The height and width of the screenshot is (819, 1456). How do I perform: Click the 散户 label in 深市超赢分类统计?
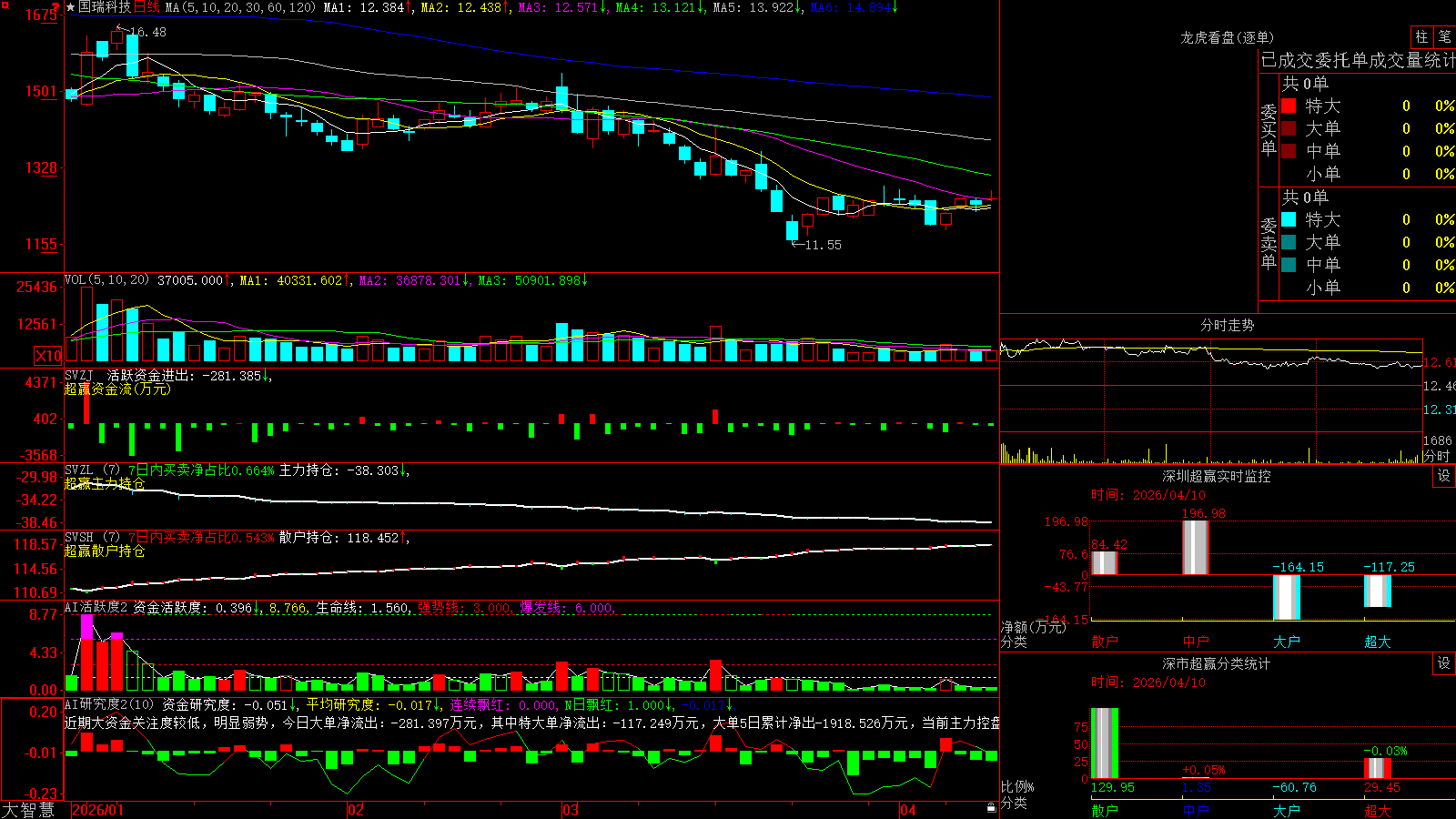coord(1105,811)
